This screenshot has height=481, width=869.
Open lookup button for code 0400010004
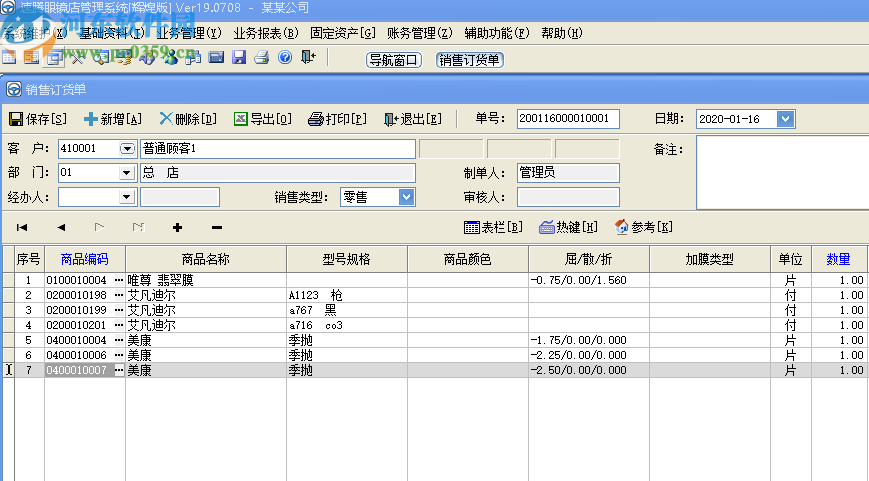point(119,340)
